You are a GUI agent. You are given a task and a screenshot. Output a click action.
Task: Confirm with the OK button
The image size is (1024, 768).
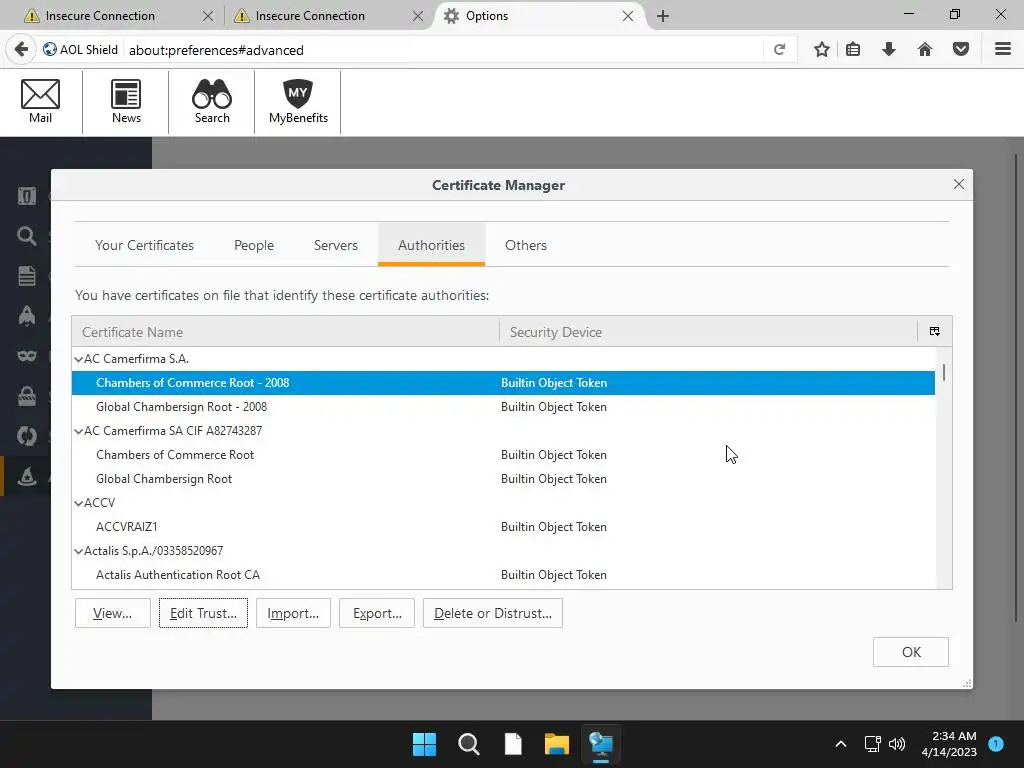[911, 652]
